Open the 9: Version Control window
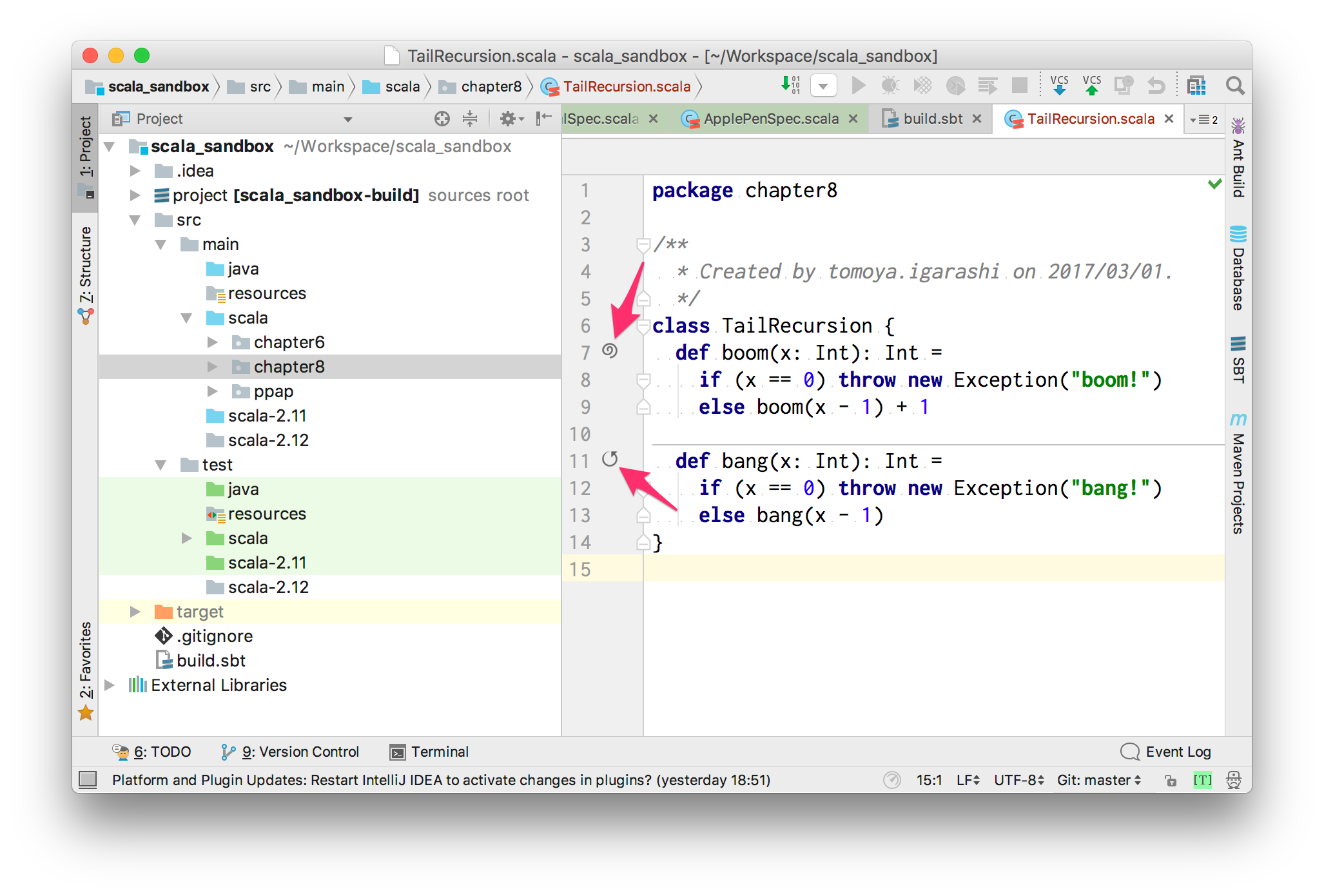Image resolution: width=1324 pixels, height=896 pixels. (x=289, y=752)
